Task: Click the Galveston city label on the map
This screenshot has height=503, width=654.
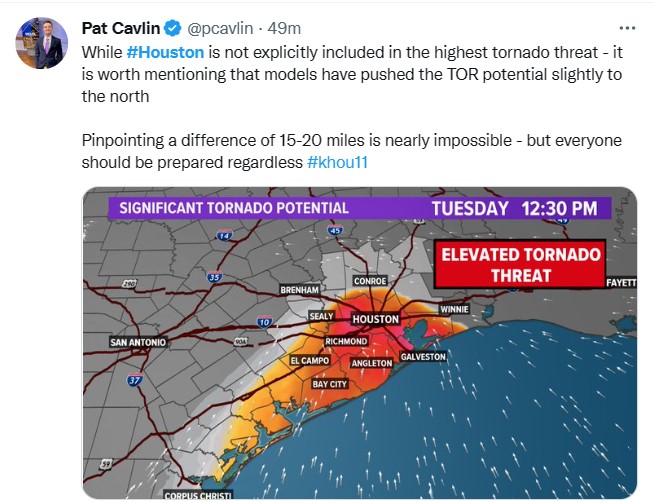Action: (x=422, y=356)
